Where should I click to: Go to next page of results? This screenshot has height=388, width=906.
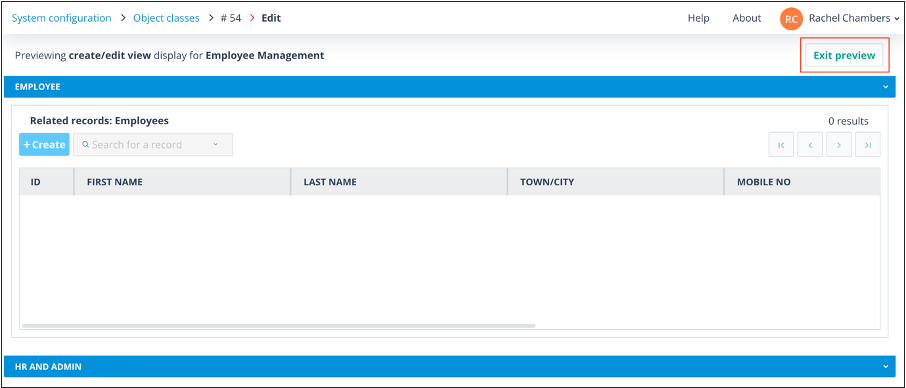839,145
